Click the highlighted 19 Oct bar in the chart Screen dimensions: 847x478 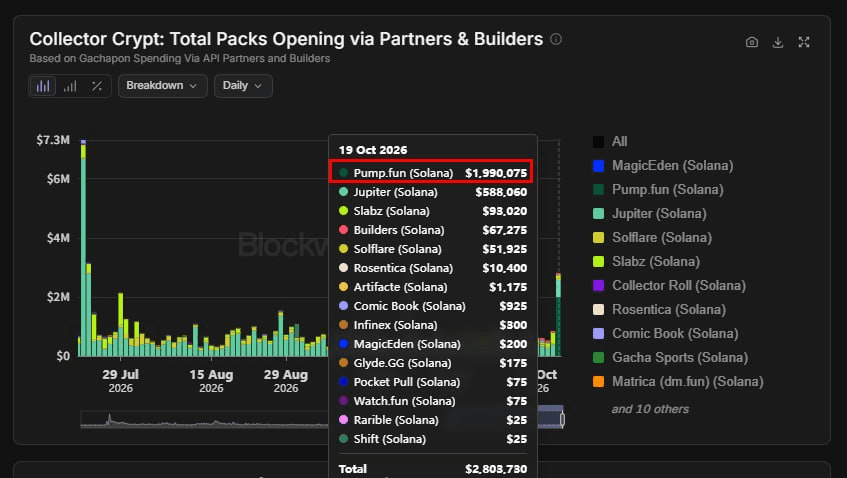click(x=559, y=315)
